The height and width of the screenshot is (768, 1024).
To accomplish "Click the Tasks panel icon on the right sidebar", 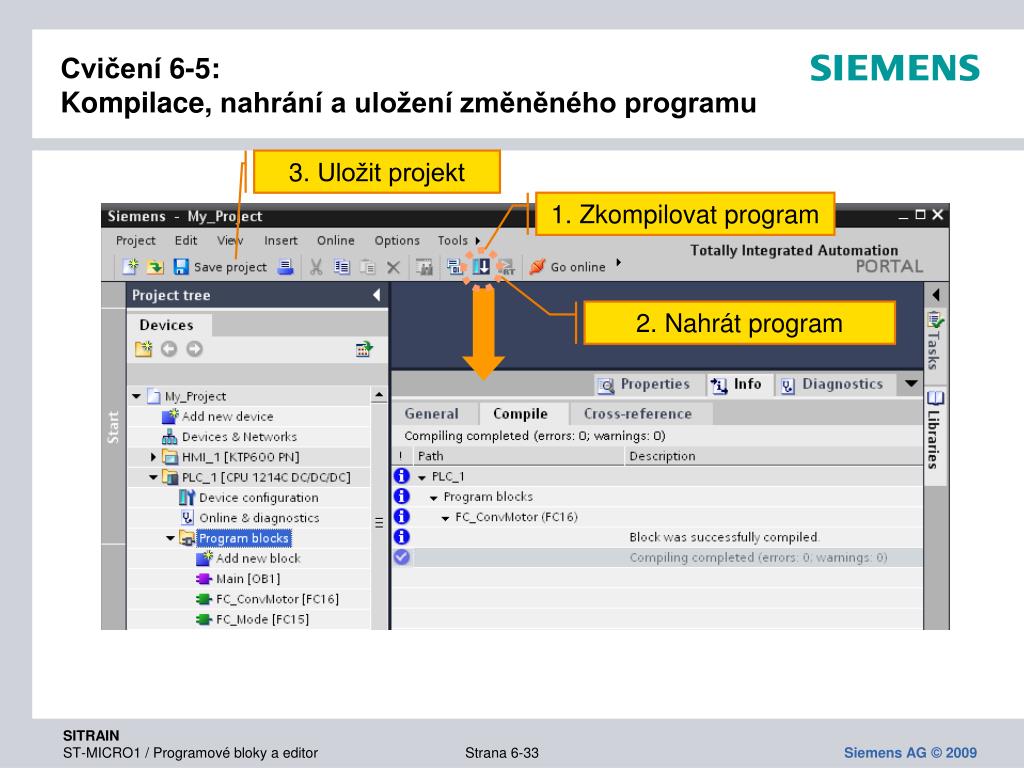I will click(935, 320).
